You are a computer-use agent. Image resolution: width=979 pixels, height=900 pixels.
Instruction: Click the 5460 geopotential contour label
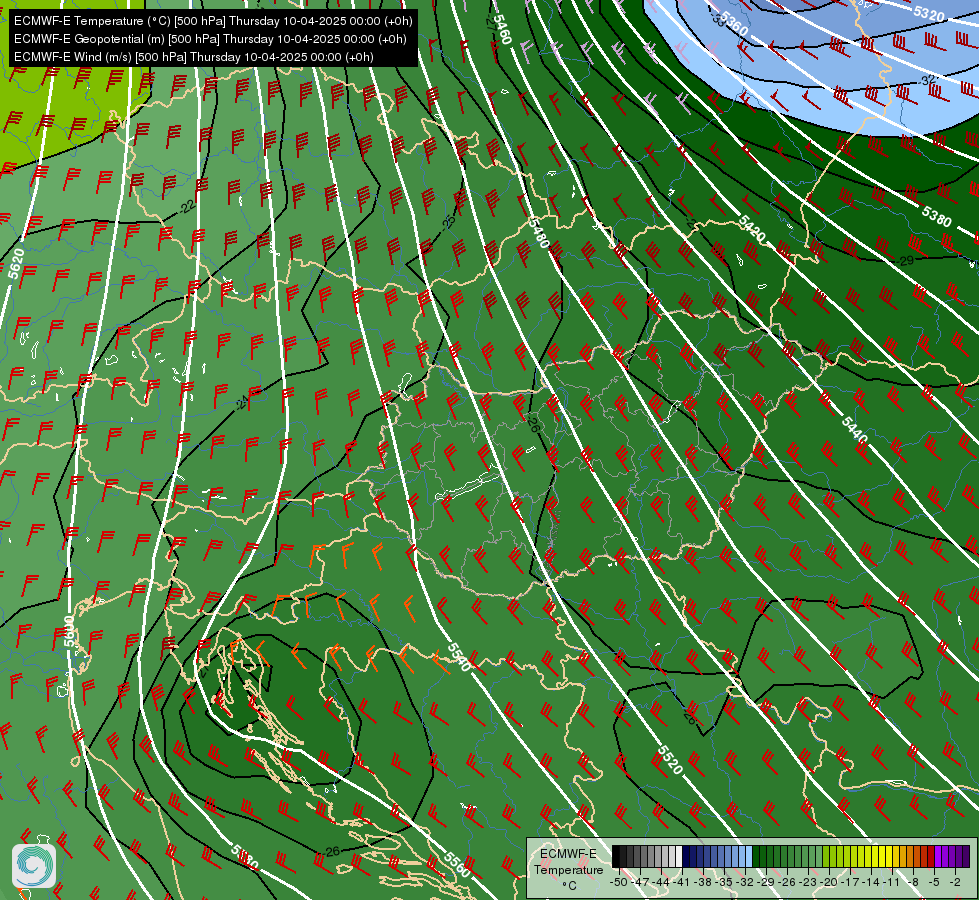click(x=502, y=29)
